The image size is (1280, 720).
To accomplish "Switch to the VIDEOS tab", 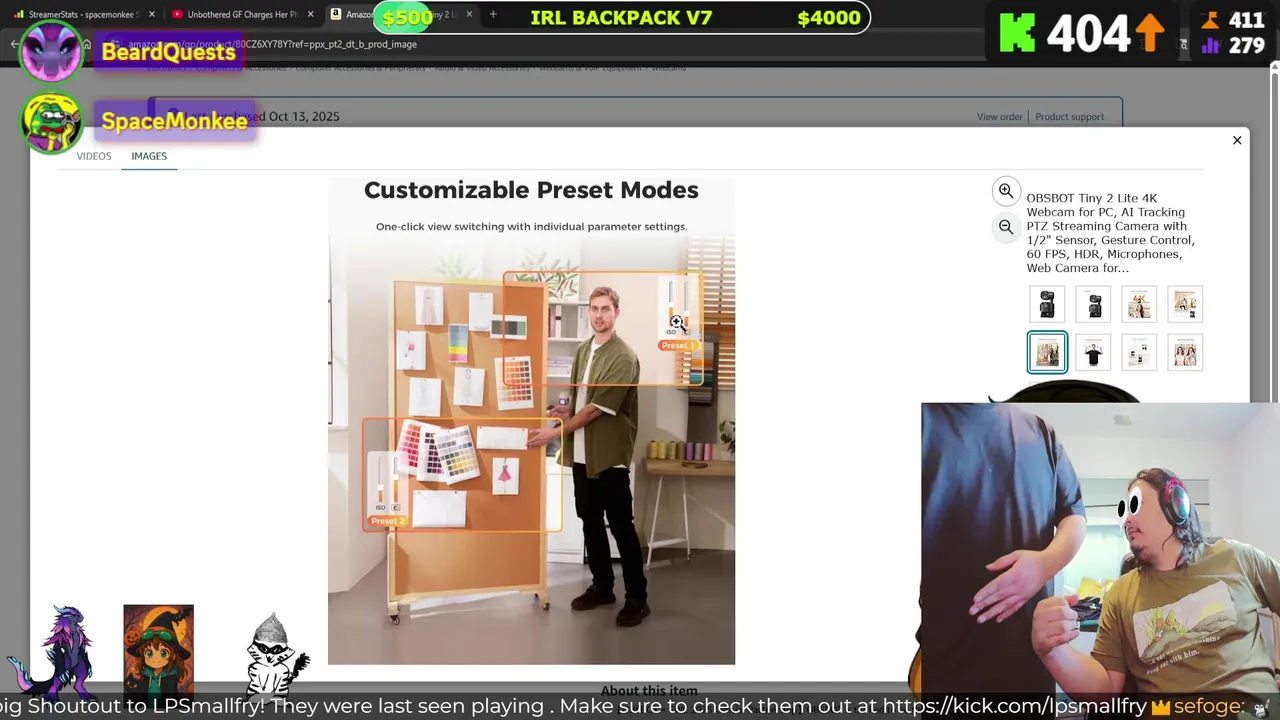I will [94, 156].
